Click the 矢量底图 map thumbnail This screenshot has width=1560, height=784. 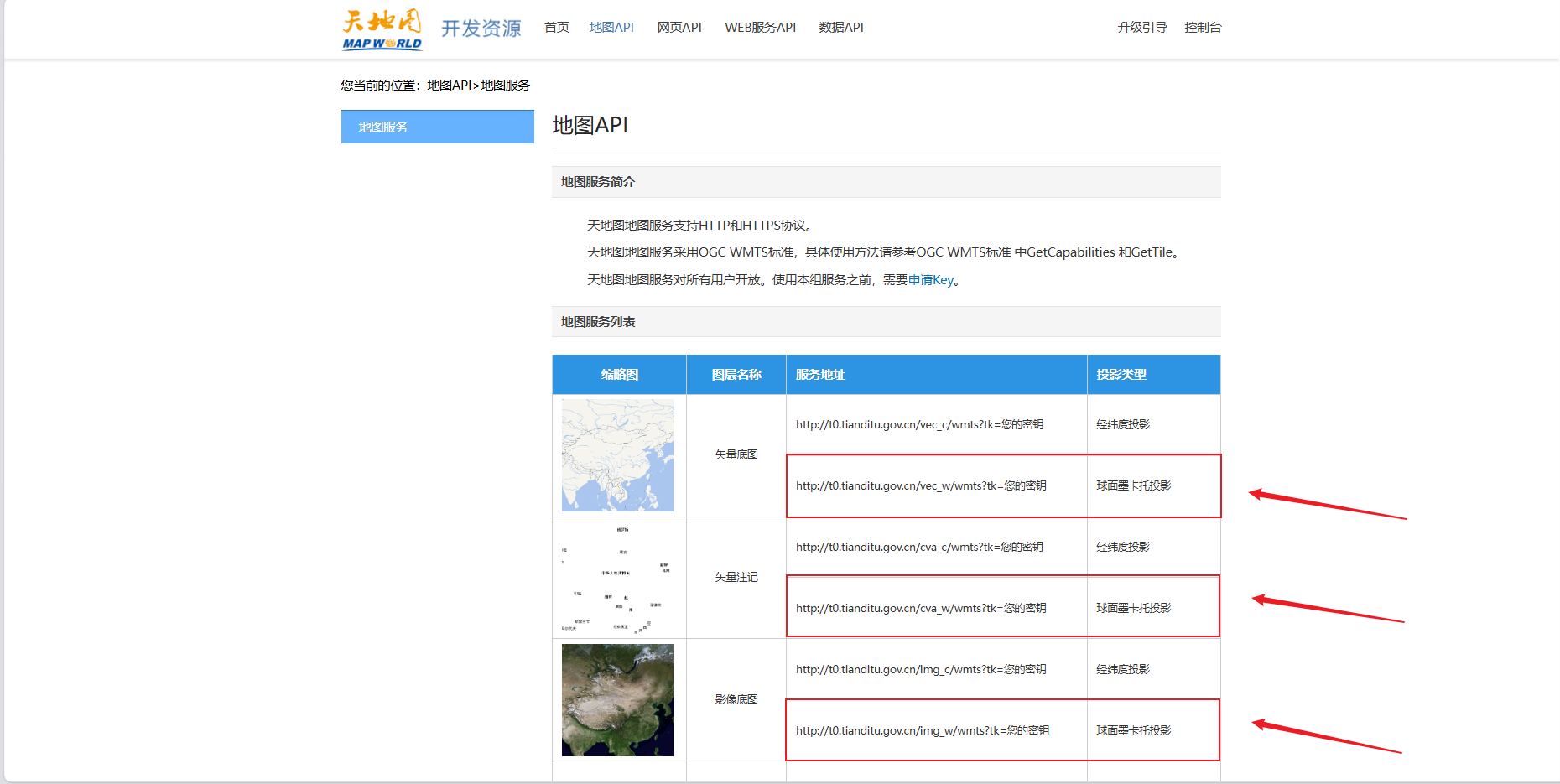click(x=618, y=455)
